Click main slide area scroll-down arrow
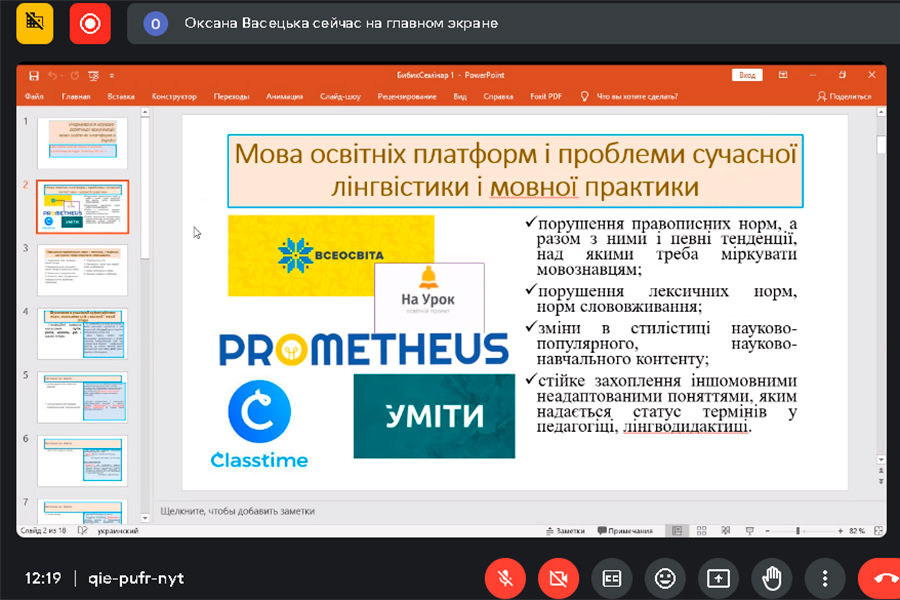This screenshot has width=900, height=600. [x=881, y=460]
